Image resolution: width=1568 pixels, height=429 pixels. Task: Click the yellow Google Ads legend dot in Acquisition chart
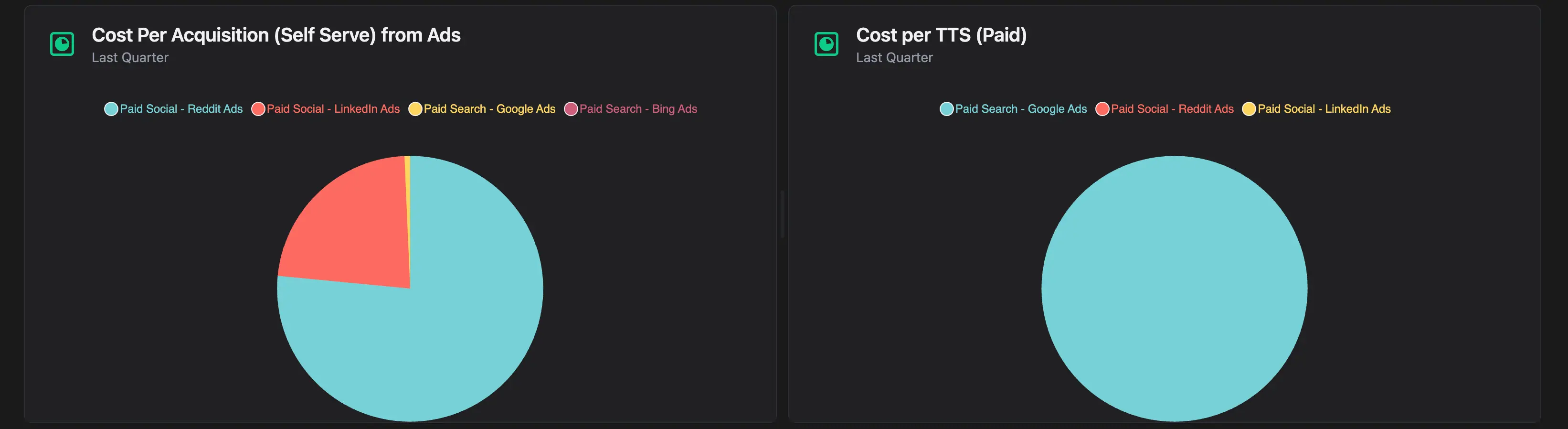(x=415, y=109)
